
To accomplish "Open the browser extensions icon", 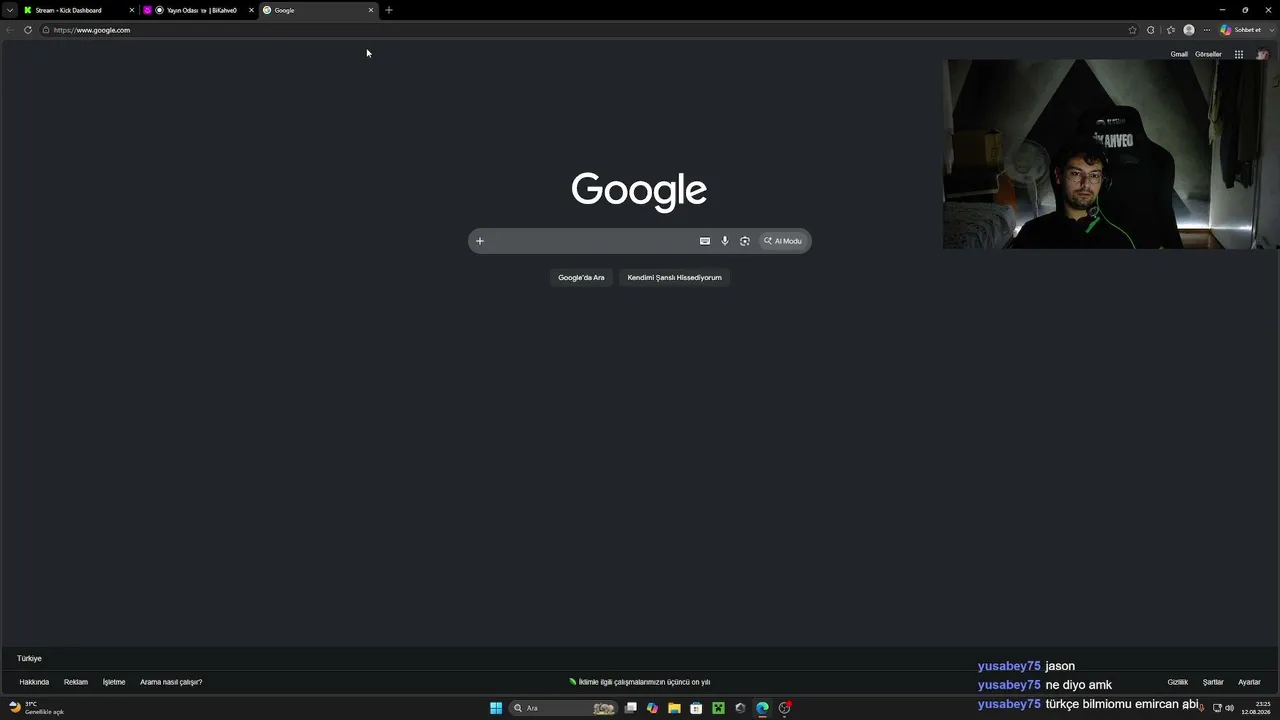I will (1151, 30).
